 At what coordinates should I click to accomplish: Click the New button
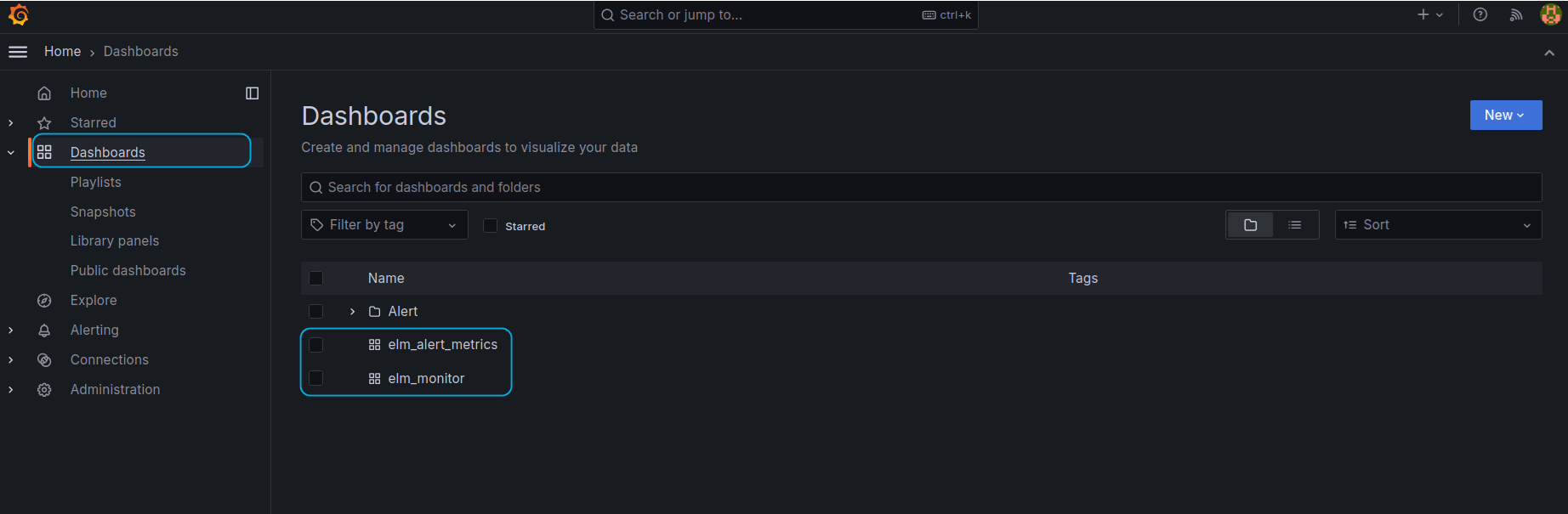tap(1505, 116)
